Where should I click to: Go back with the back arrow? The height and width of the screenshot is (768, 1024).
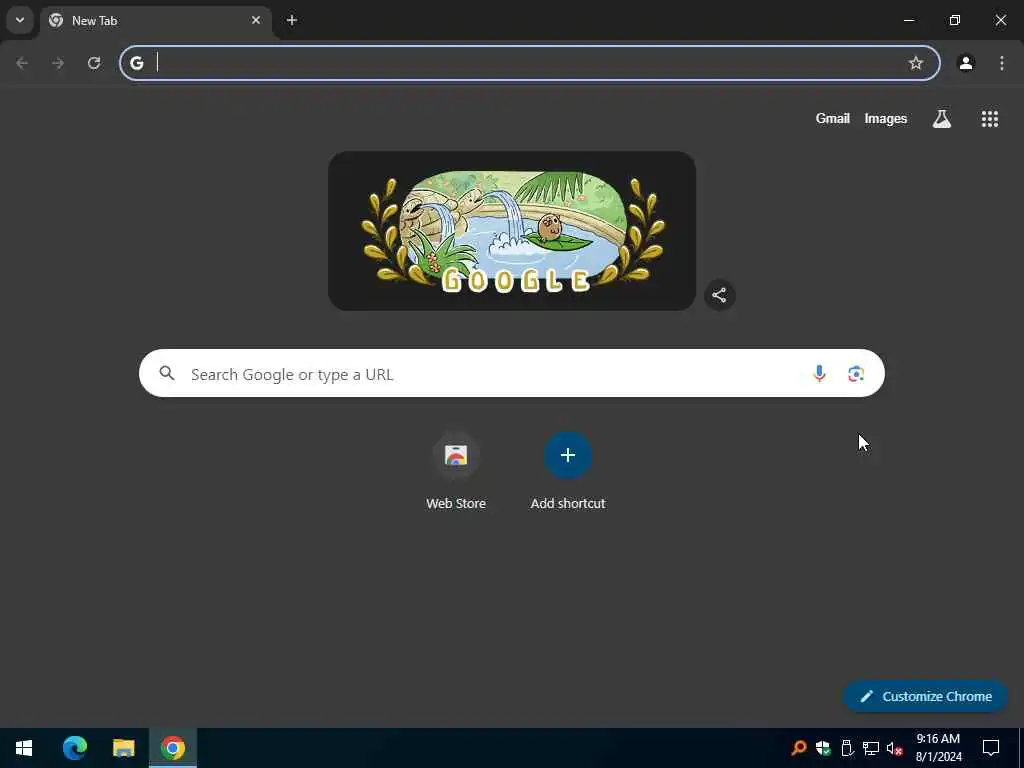[x=22, y=63]
